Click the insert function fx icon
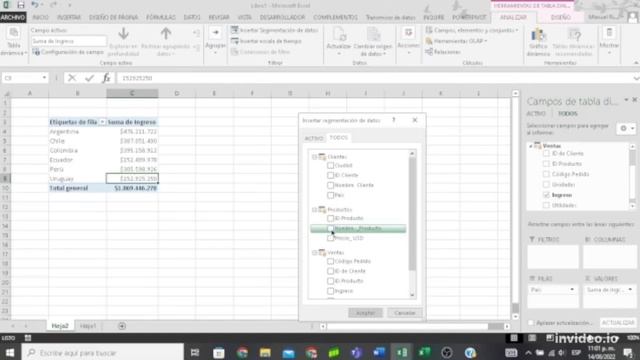Screen dimensions: 640x360 pos(106,78)
